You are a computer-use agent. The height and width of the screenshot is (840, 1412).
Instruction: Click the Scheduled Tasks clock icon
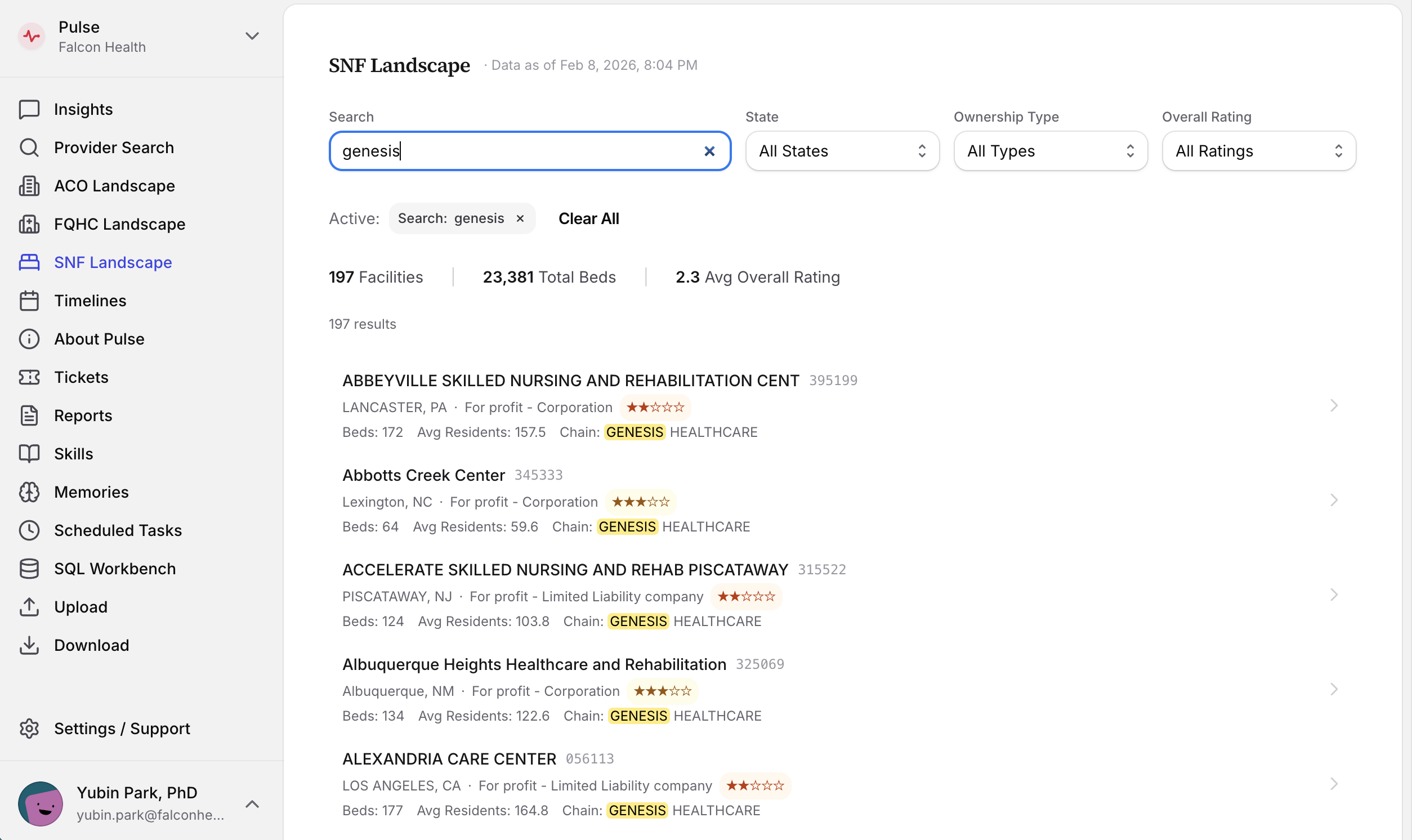click(29, 530)
